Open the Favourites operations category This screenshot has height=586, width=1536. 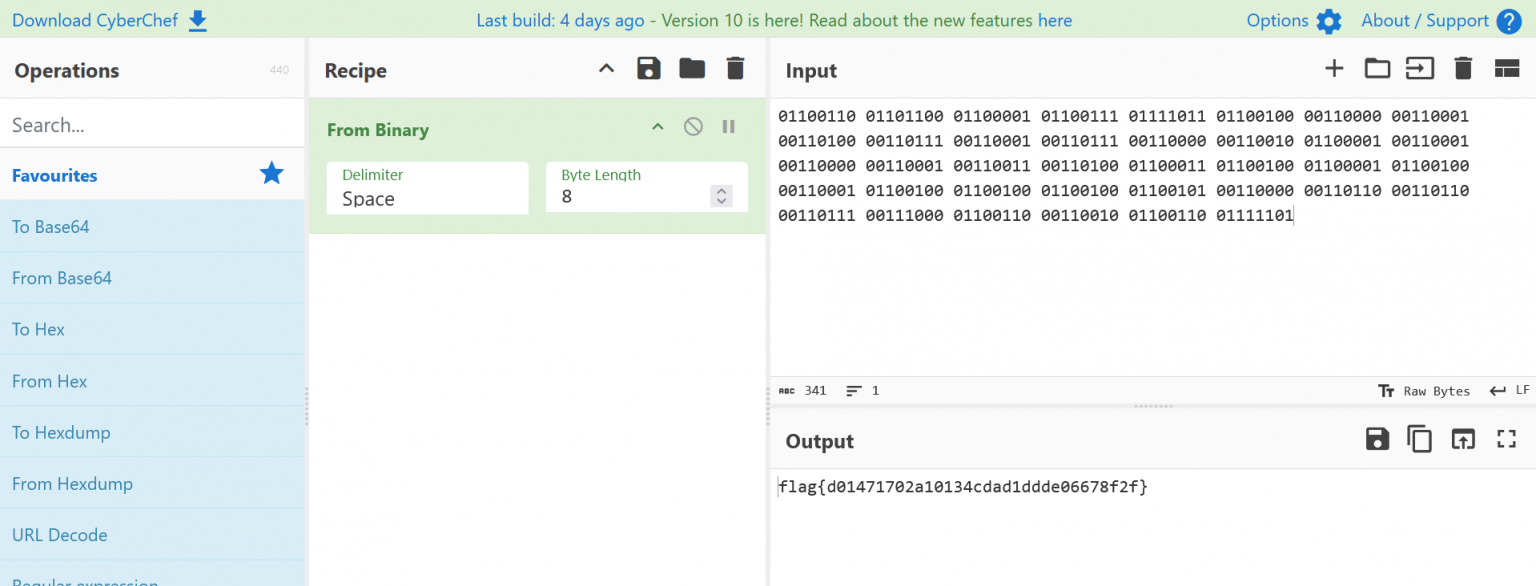click(54, 175)
